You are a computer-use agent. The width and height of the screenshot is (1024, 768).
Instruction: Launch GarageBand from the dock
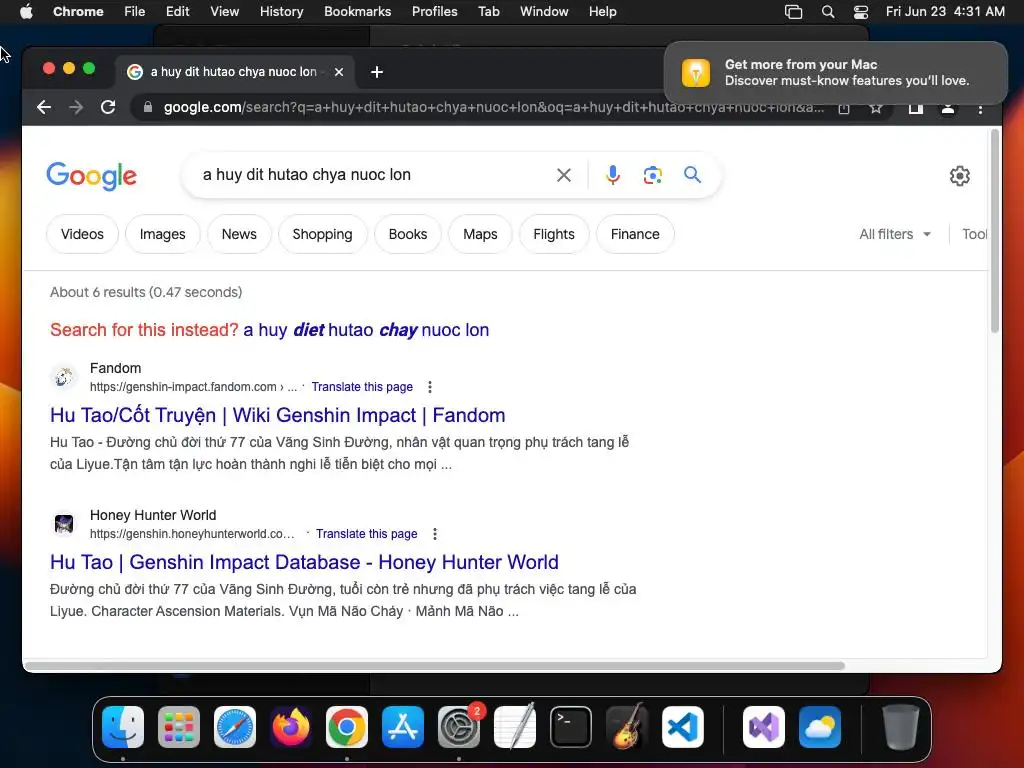[x=627, y=727]
